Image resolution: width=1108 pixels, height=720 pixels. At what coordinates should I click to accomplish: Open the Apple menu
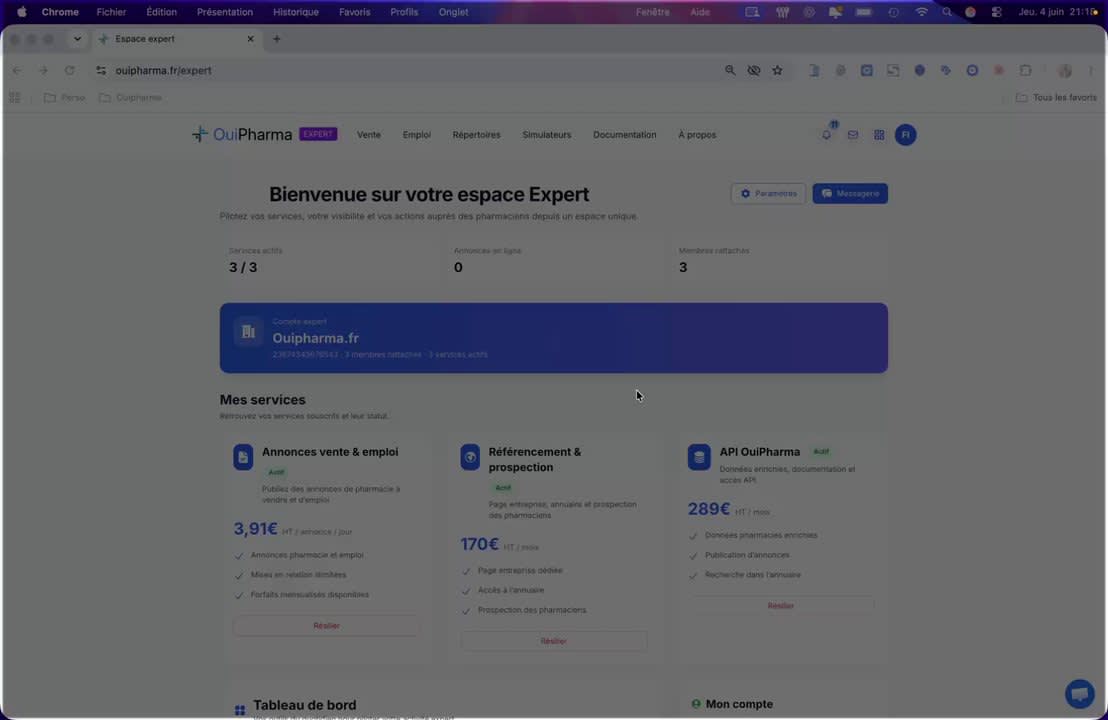click(x=22, y=12)
